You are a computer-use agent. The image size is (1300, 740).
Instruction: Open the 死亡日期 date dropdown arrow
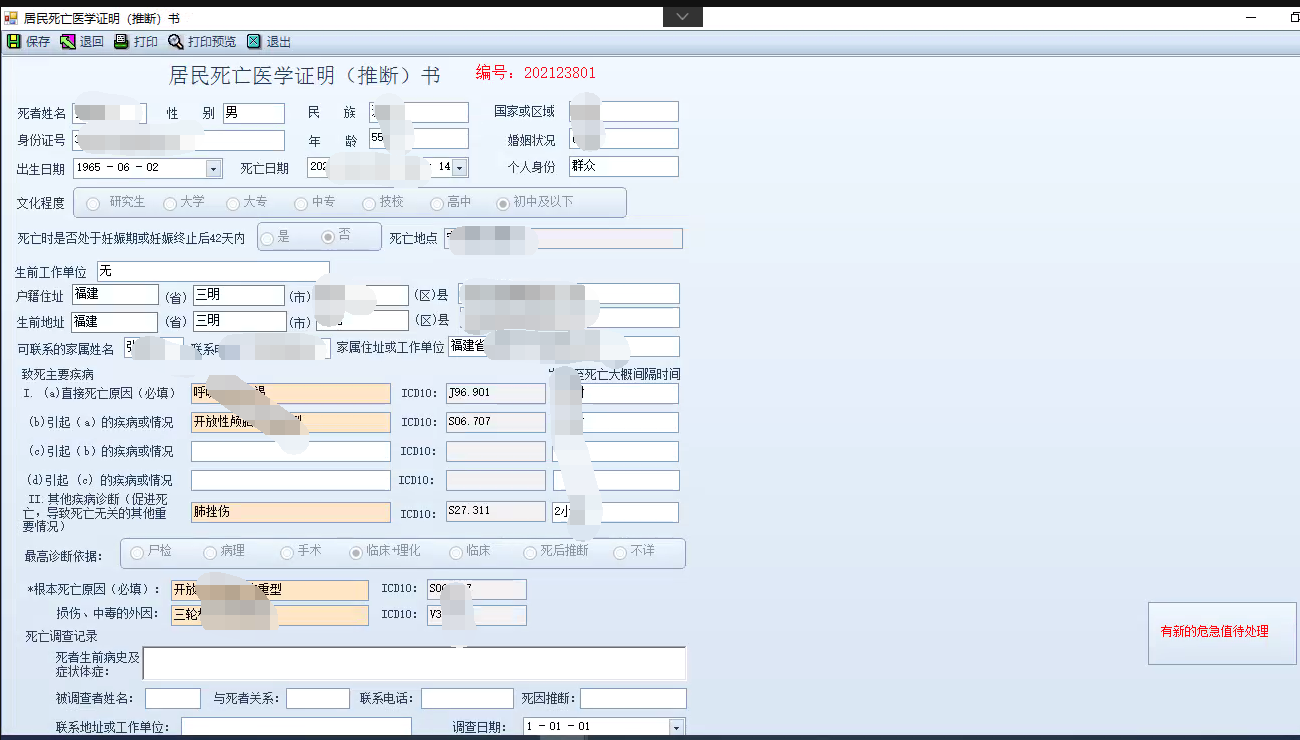point(460,167)
